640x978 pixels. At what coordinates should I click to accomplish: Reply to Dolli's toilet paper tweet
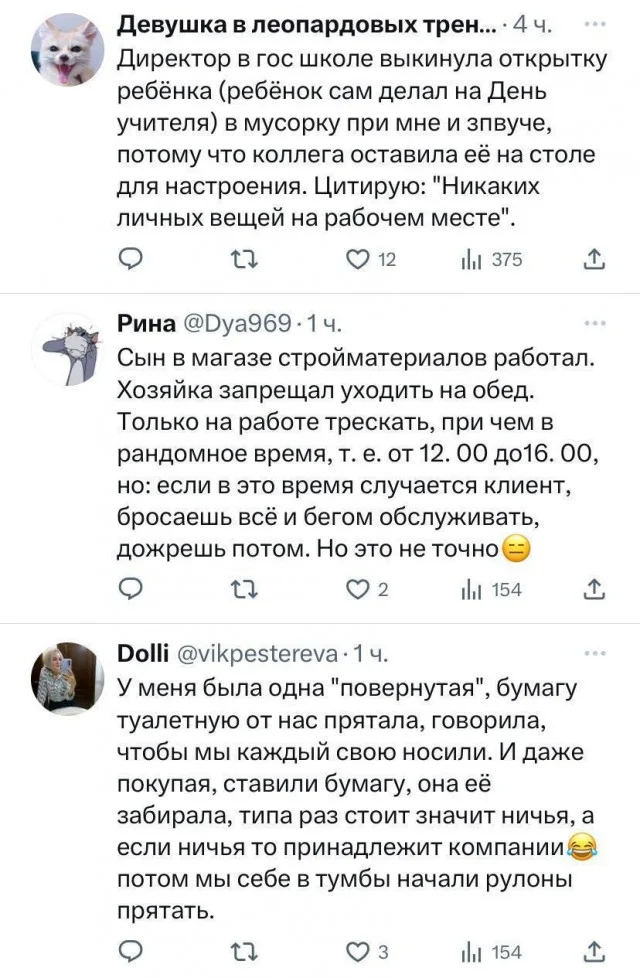point(133,950)
